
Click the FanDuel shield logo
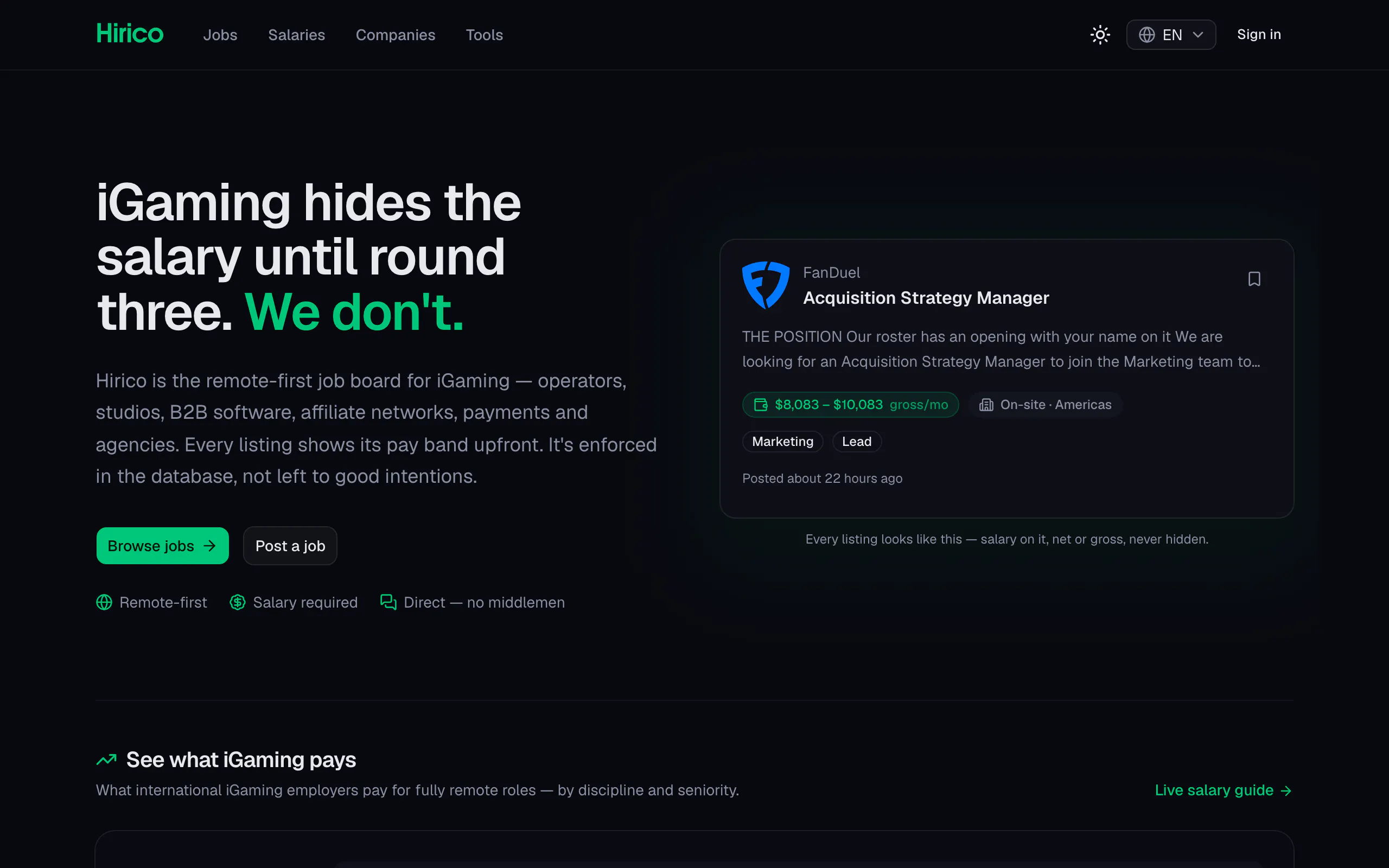point(766,285)
